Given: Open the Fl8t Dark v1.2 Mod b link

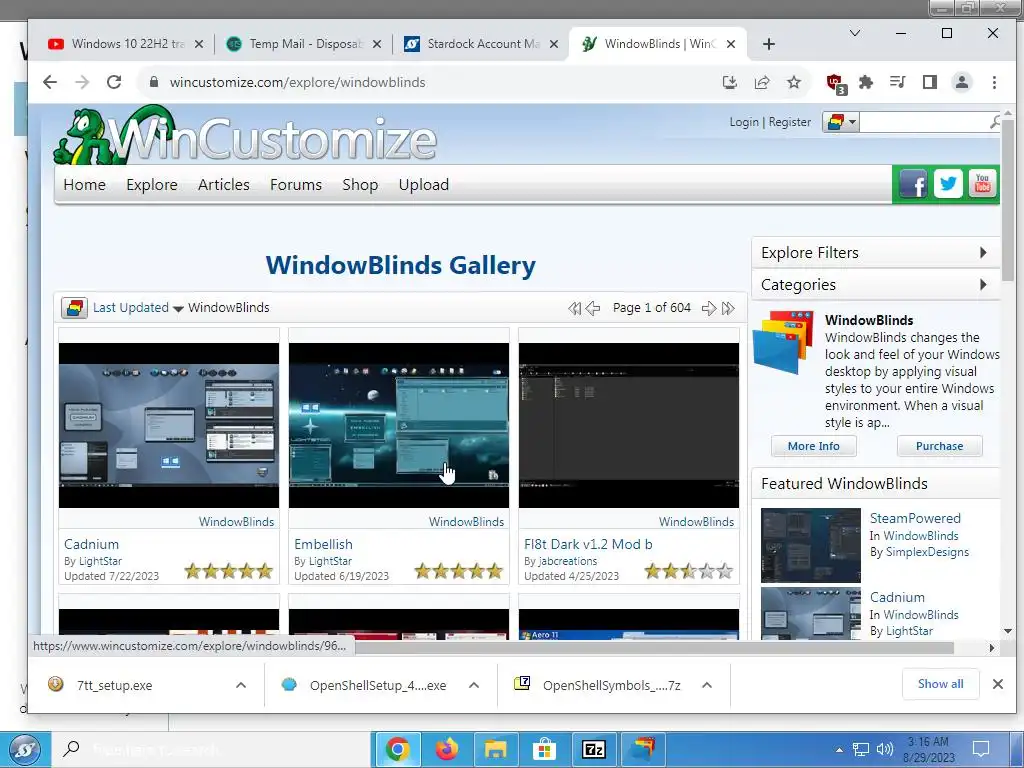Looking at the screenshot, I should tap(588, 544).
